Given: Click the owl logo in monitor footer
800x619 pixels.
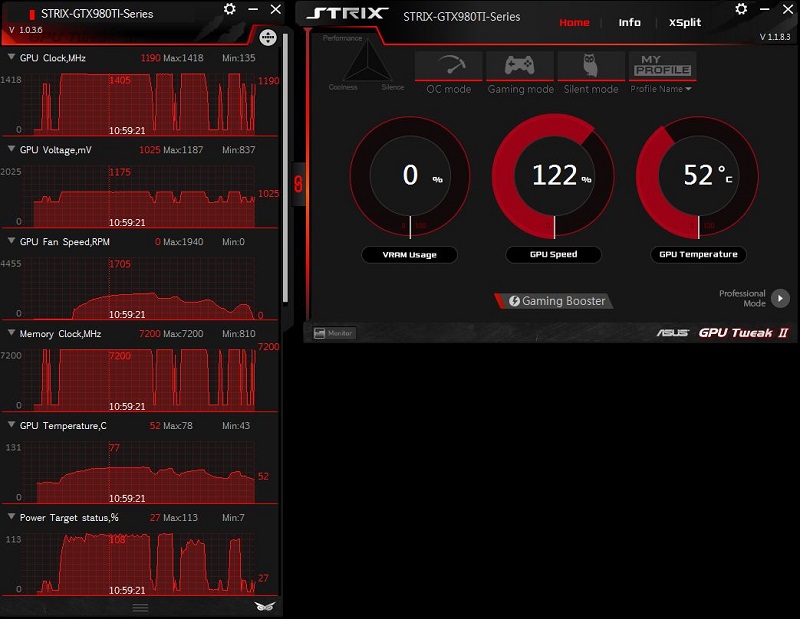Looking at the screenshot, I should click(264, 606).
